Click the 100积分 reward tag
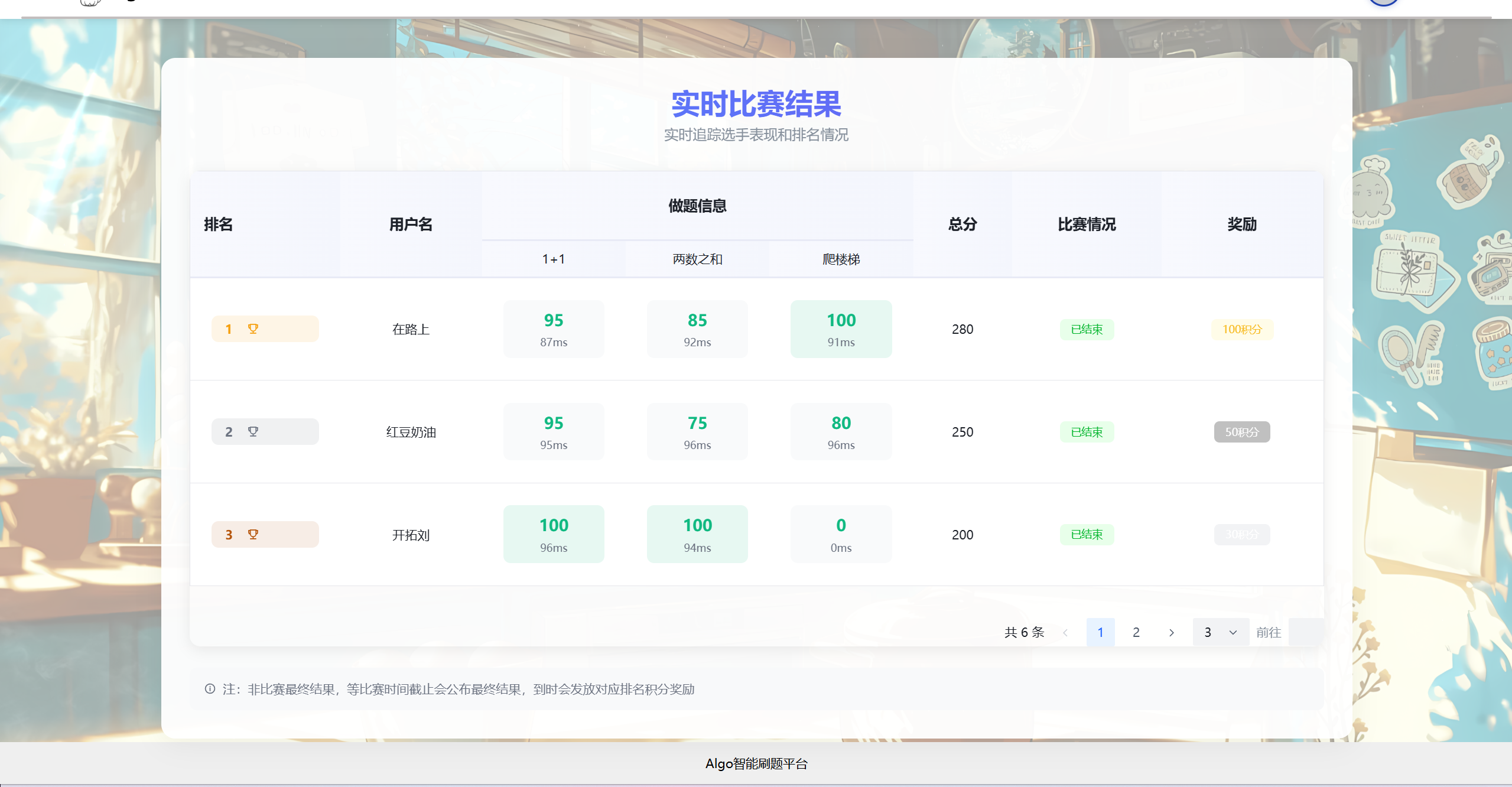Viewport: 1512px width, 787px height. point(1241,329)
